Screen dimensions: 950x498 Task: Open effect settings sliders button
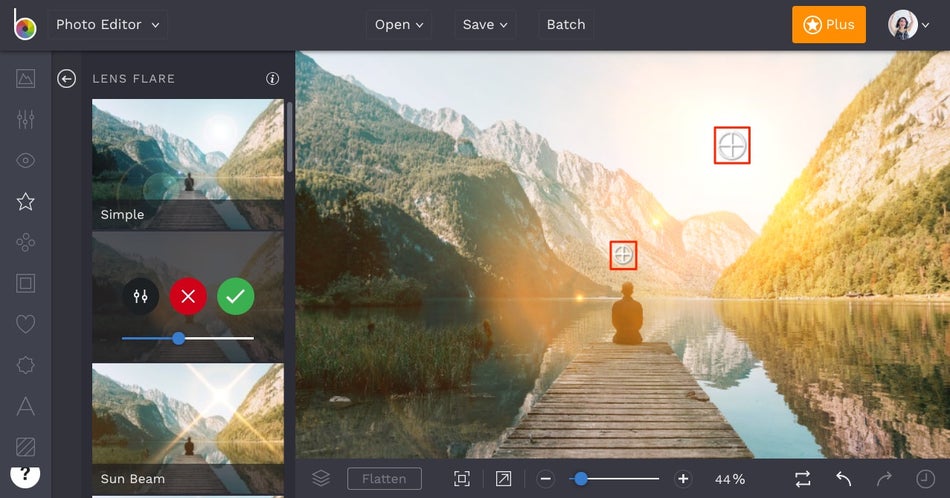point(141,296)
